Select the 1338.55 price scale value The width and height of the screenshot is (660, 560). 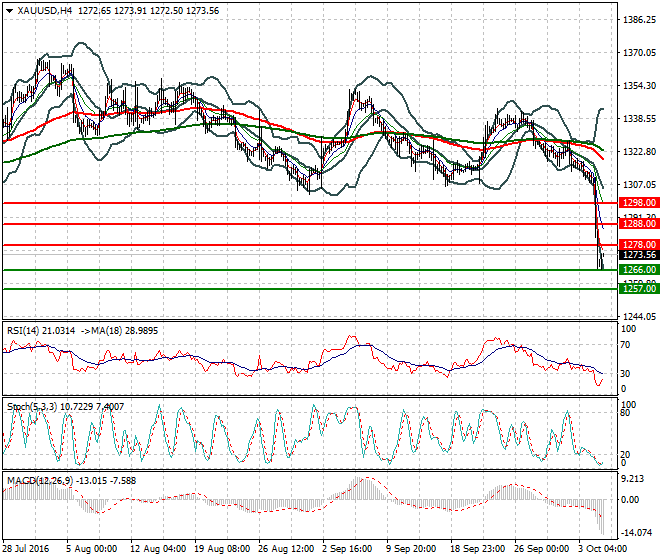[x=639, y=119]
